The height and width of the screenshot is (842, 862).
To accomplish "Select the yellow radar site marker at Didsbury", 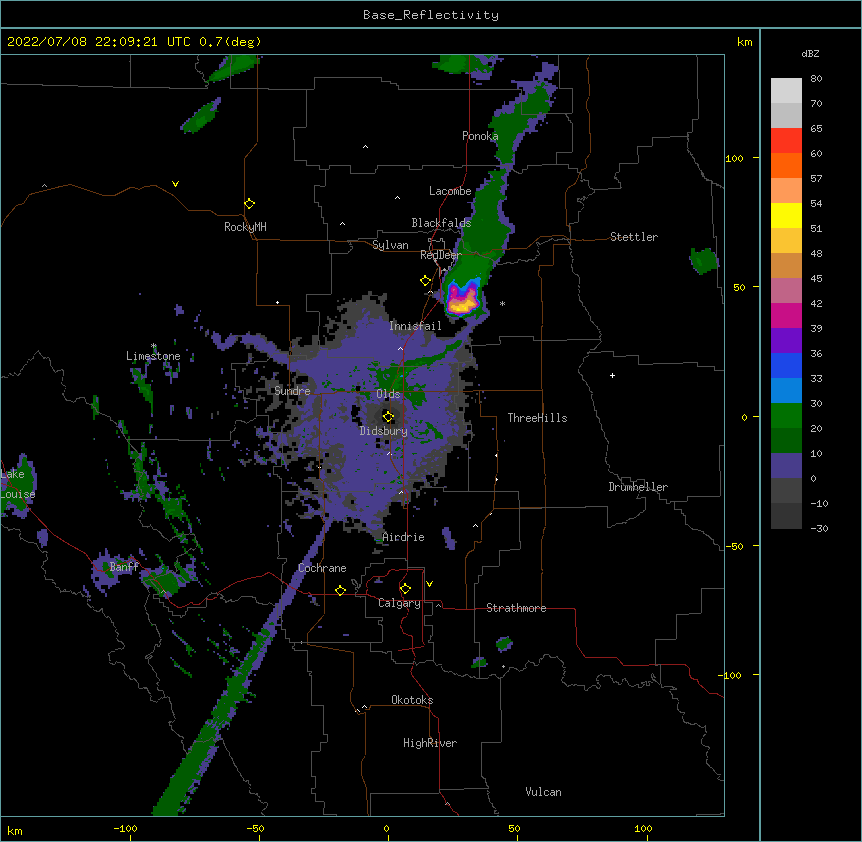I will click(x=388, y=417).
